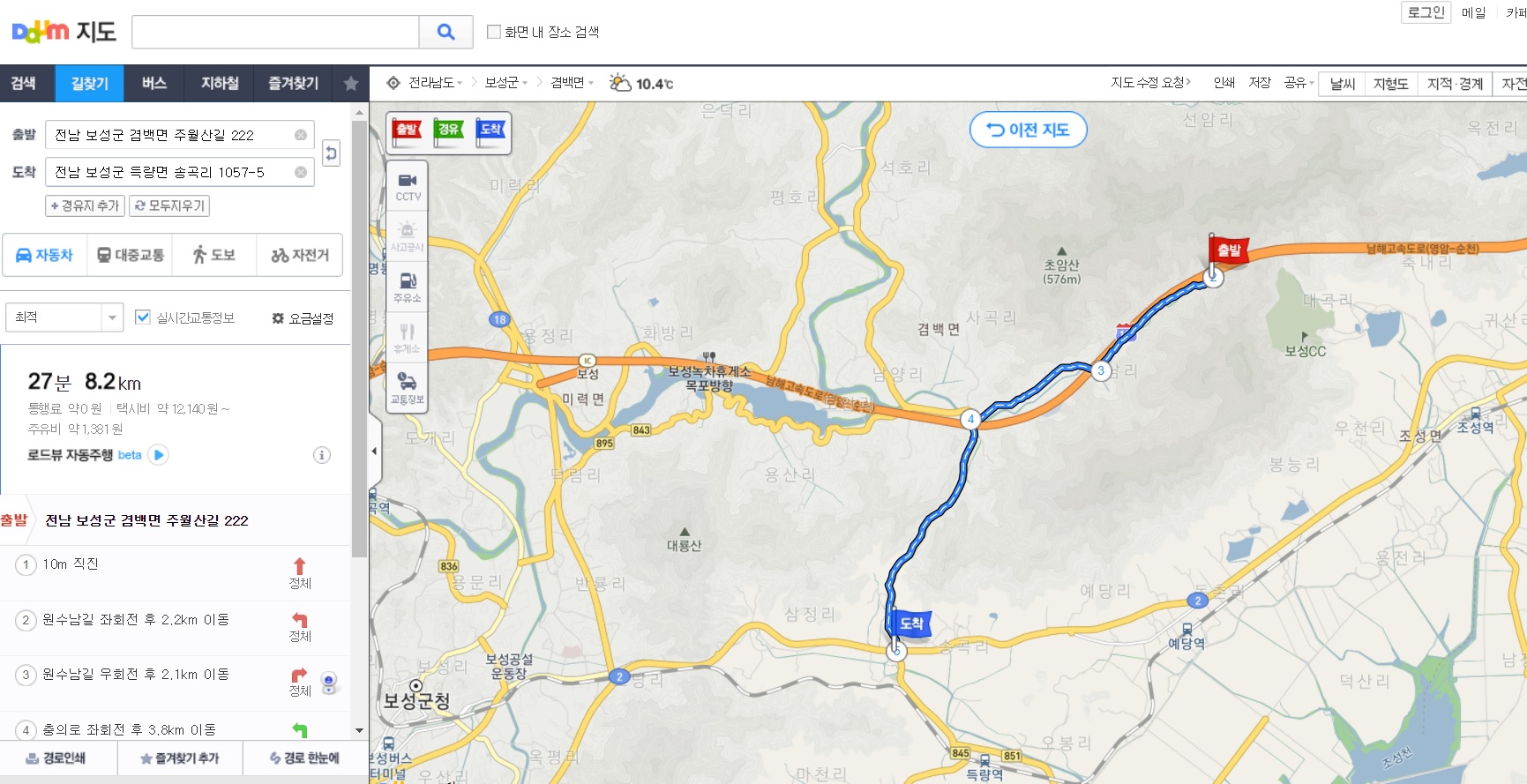Play the roadview auto-drive (로드뷰 자동주행)
The image size is (1527, 784).
coord(159,455)
